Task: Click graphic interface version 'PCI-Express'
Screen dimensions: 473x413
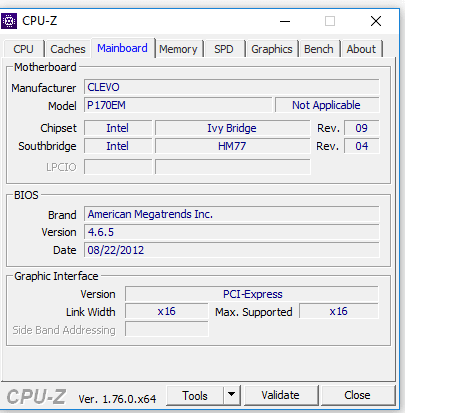Action: click(x=252, y=294)
